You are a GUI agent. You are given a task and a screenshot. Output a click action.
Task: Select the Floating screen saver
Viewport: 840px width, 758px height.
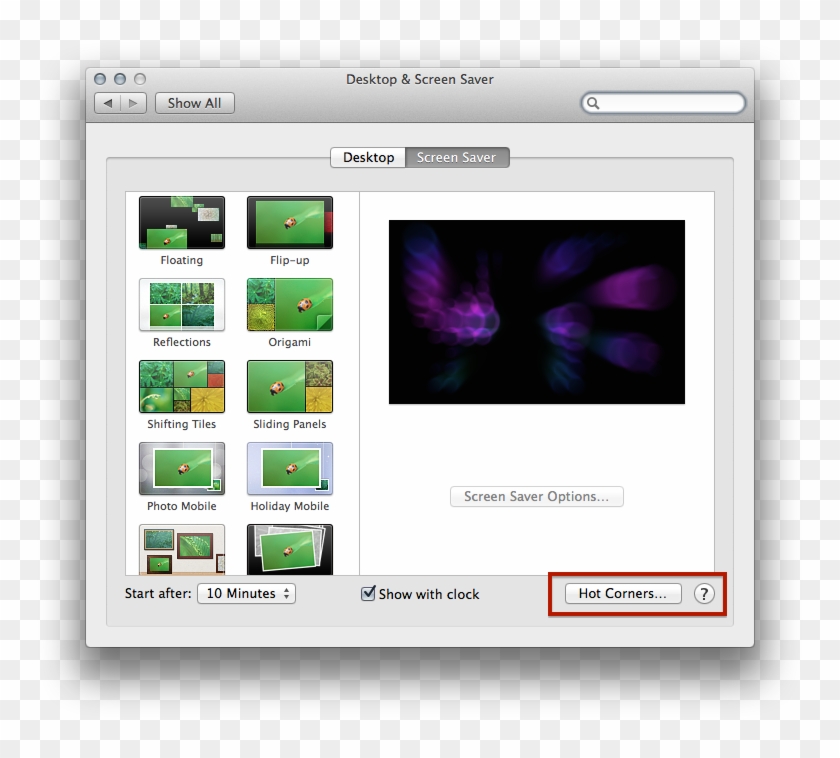pos(181,222)
